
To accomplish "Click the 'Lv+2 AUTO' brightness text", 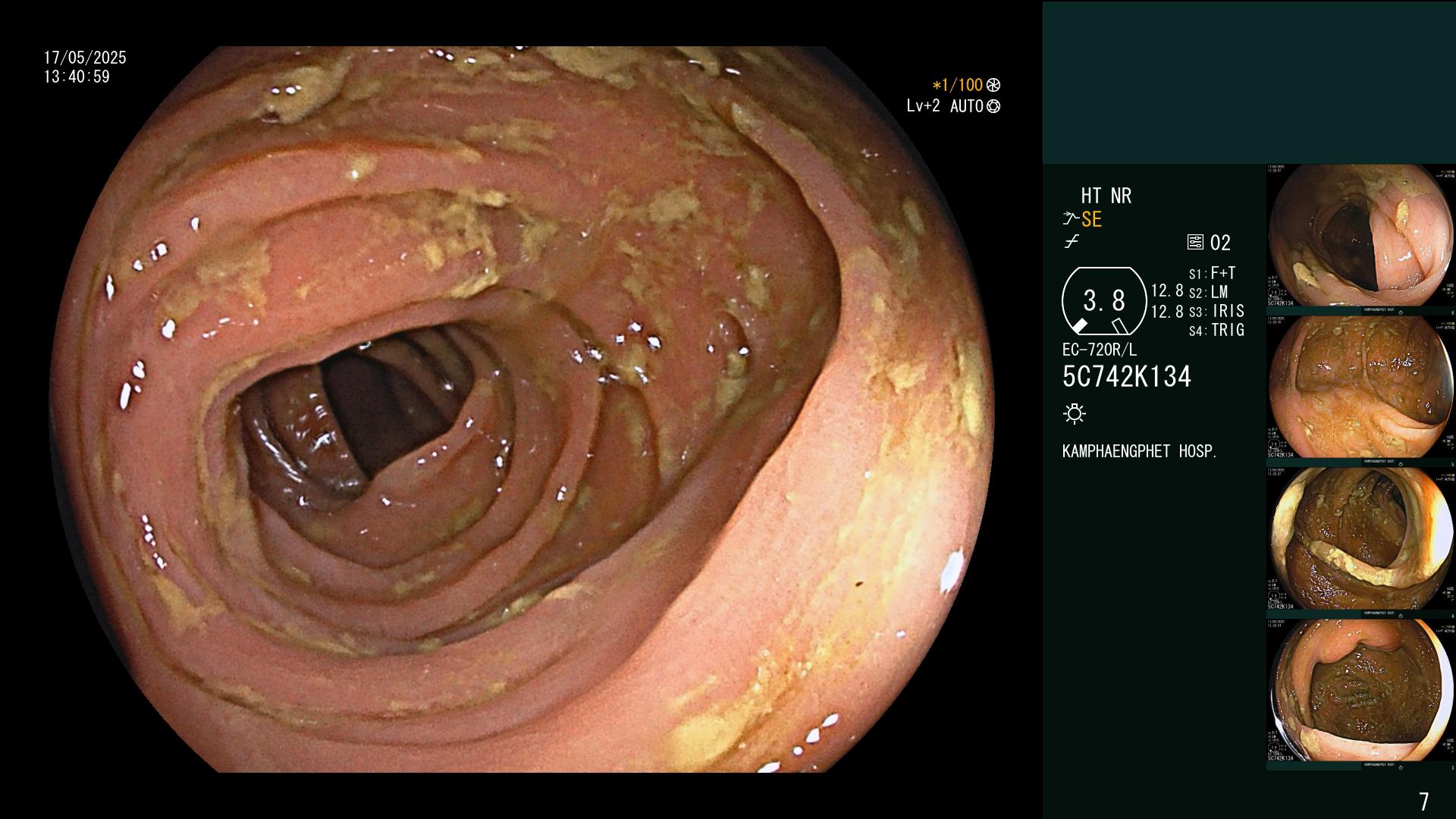I will coord(945,106).
